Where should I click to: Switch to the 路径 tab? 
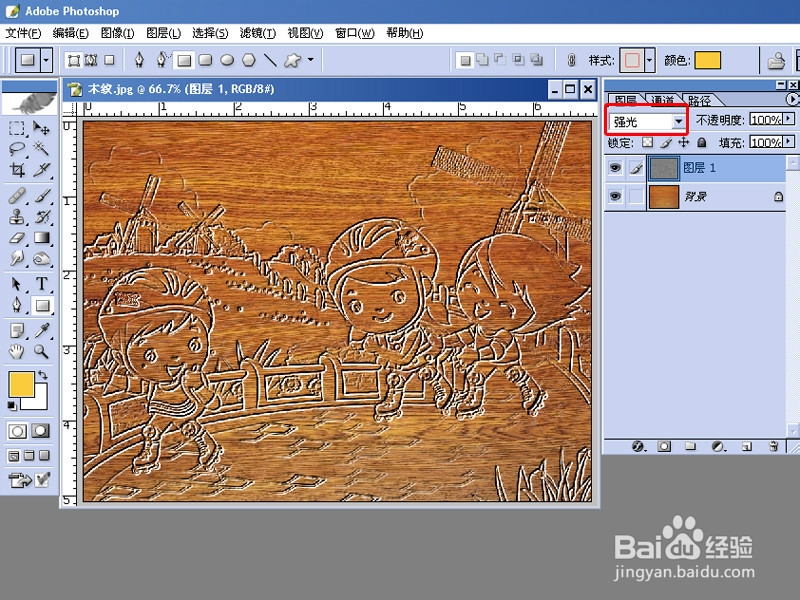pos(698,100)
